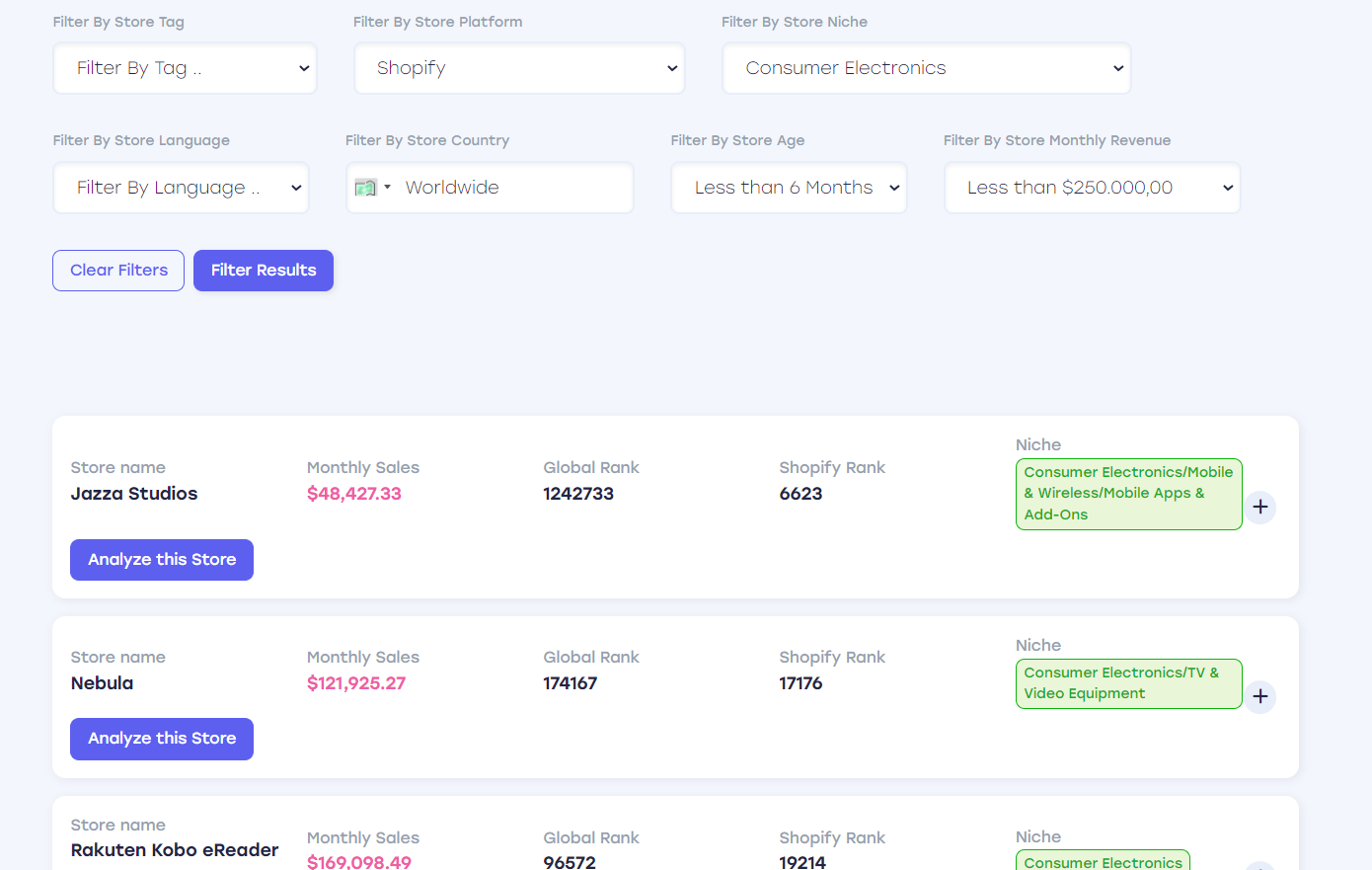Open the Filter By Language dropdown
Viewport: 1372px width, 870px height.
(x=181, y=188)
